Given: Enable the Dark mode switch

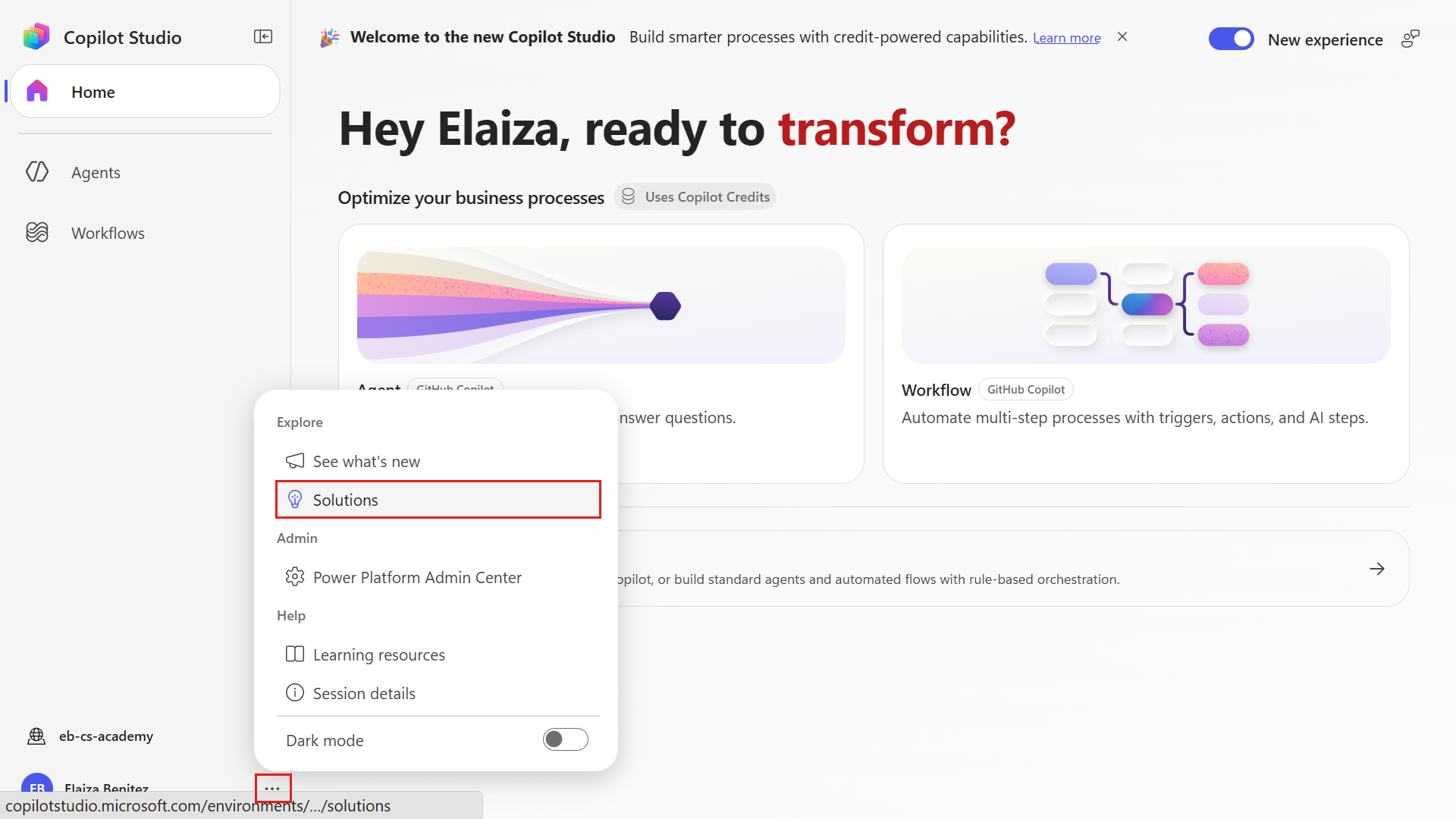Looking at the screenshot, I should click(x=565, y=739).
